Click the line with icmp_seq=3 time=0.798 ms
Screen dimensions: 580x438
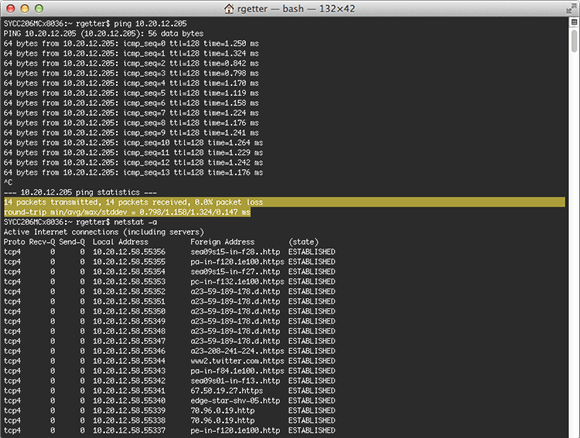pos(131,73)
